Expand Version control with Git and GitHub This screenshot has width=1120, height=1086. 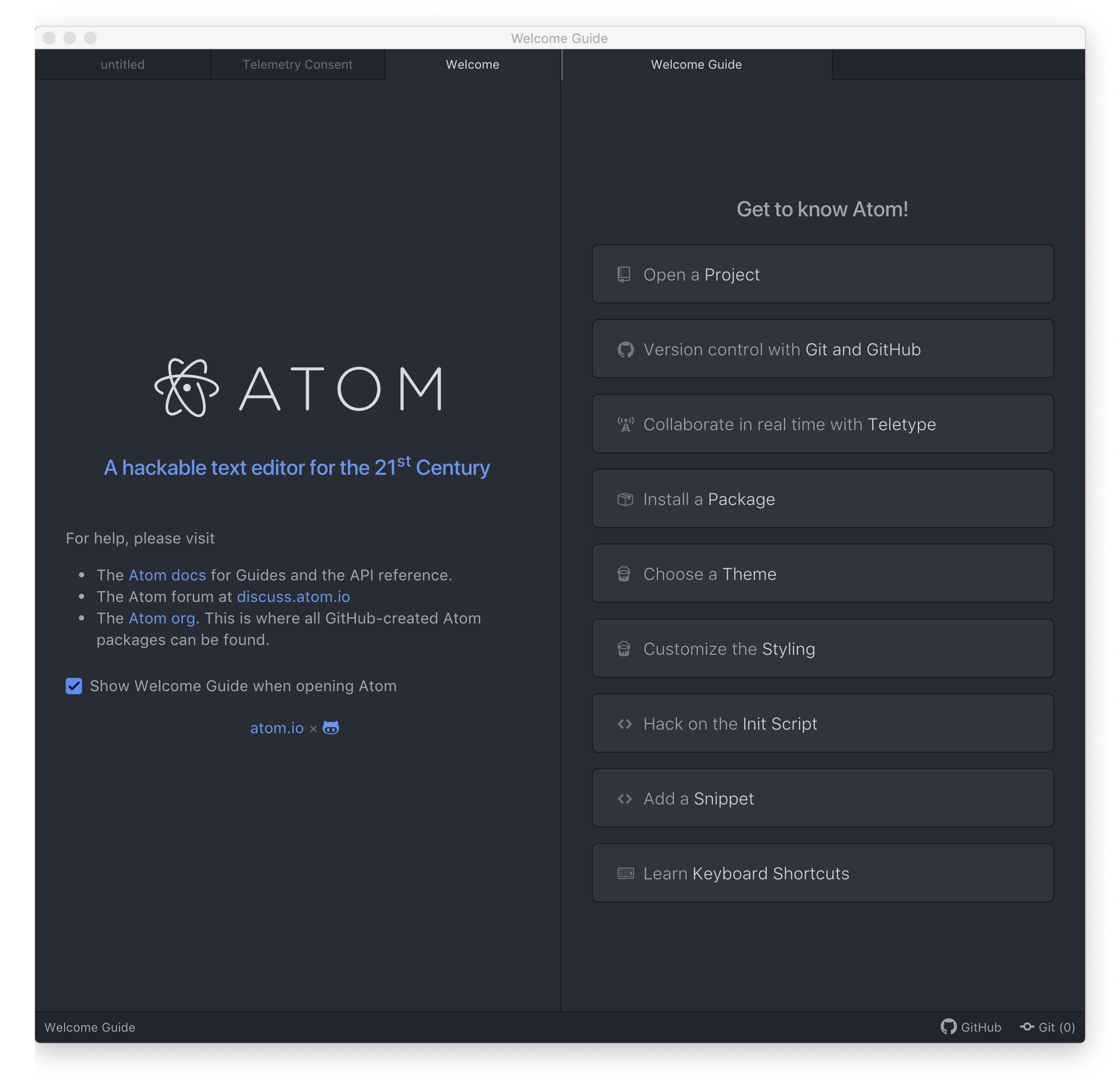[823, 349]
